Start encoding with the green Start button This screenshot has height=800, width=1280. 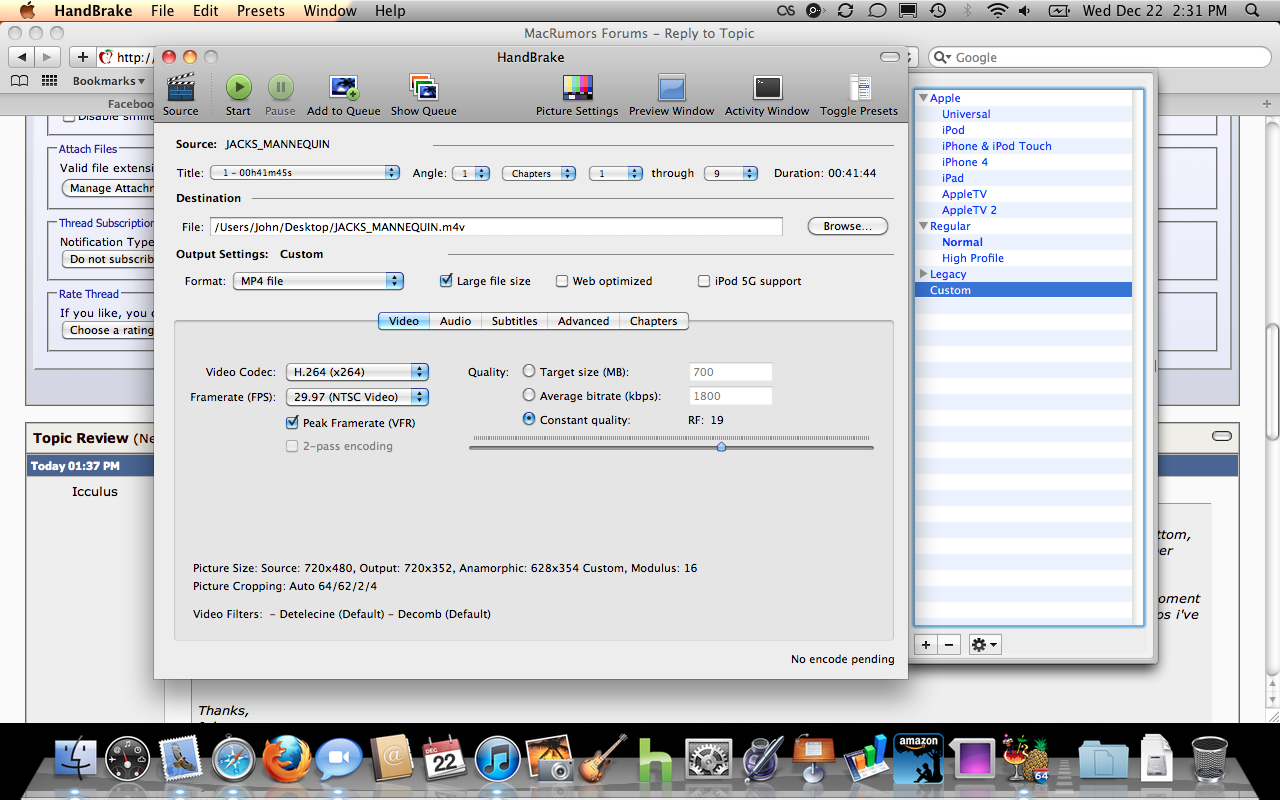point(238,88)
